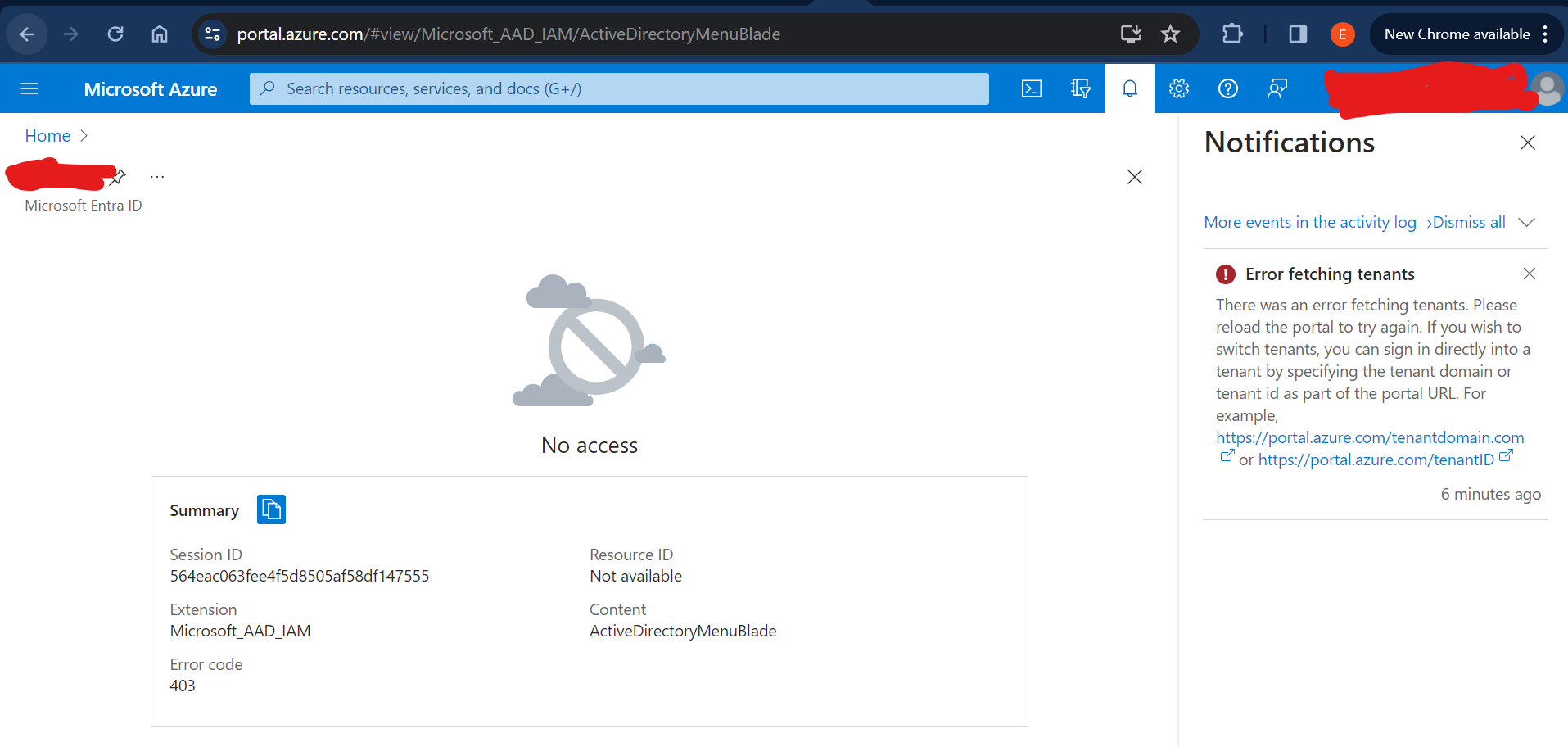Reload the page with the refresh icon
The width and height of the screenshot is (1568, 747).
[x=115, y=34]
